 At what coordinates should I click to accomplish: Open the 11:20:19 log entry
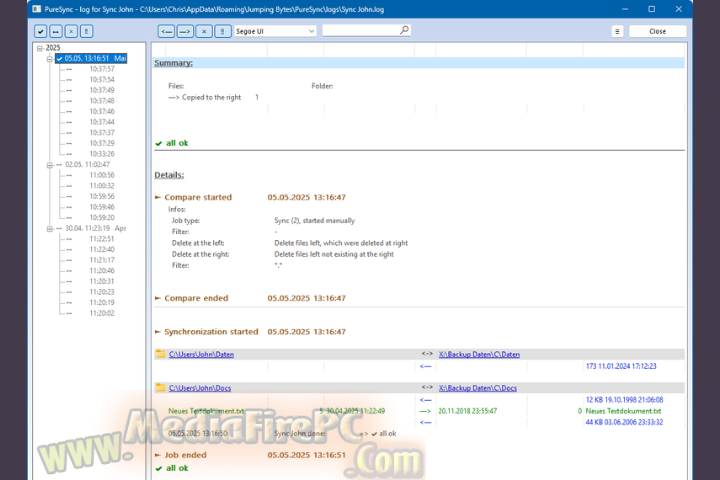[x=102, y=303]
